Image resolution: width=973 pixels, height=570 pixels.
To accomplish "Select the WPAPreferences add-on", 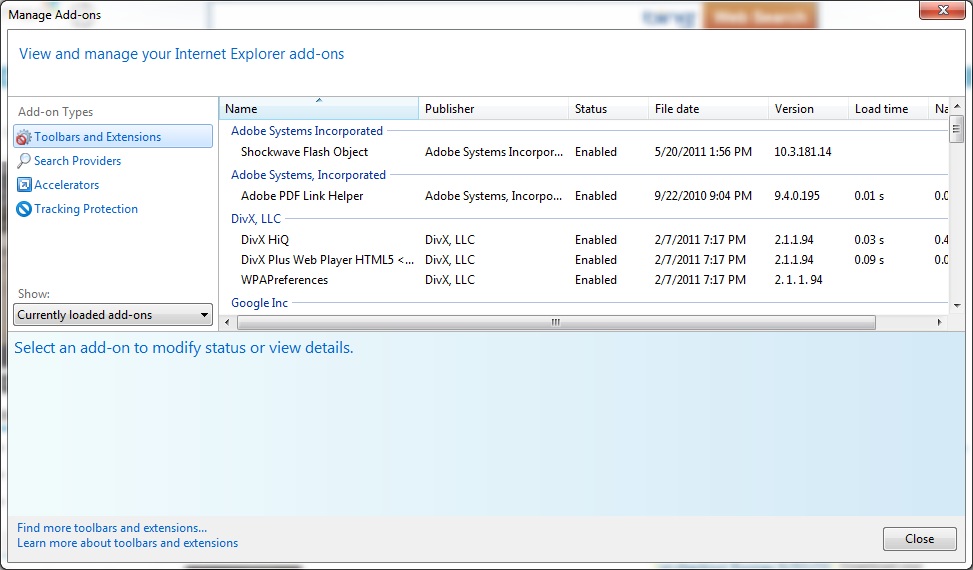I will (x=284, y=280).
